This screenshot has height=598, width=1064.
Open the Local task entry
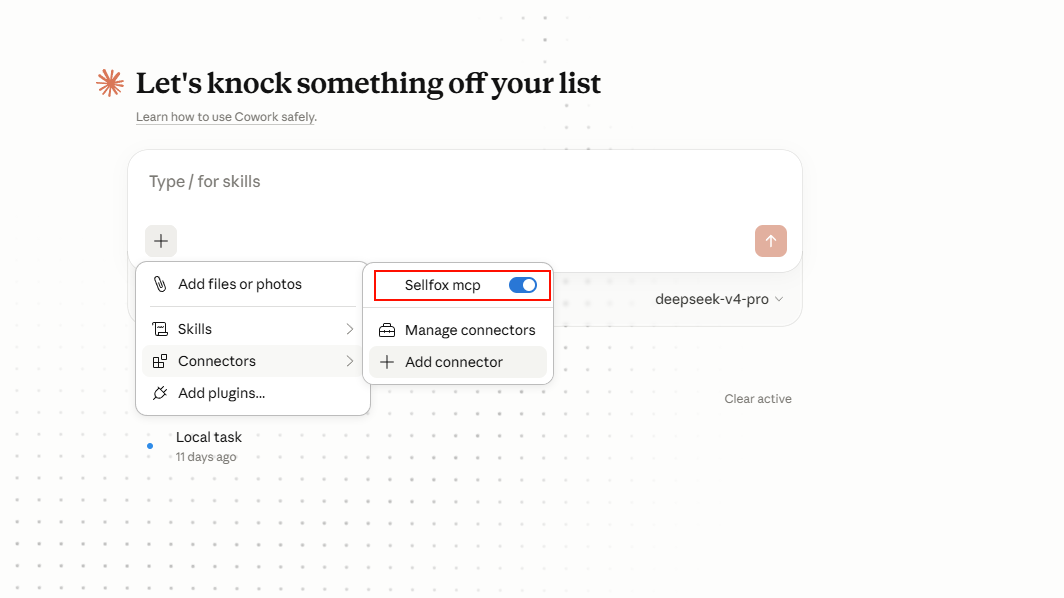pyautogui.click(x=208, y=446)
